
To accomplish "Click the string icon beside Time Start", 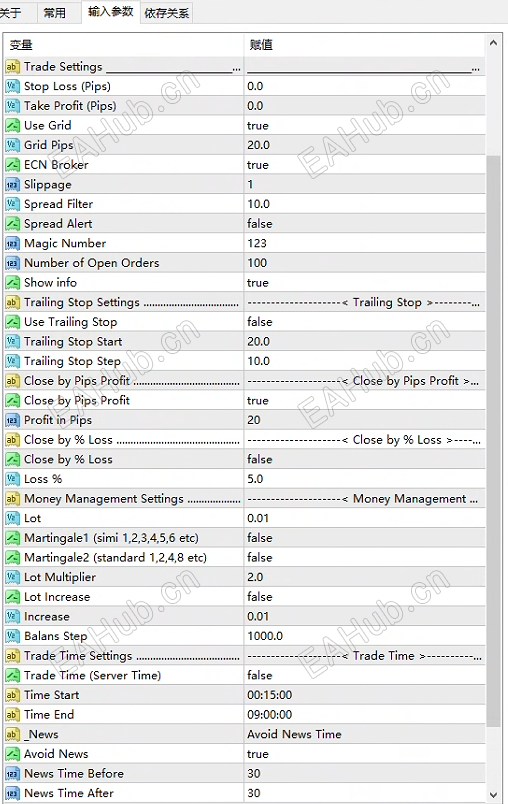I will coord(12,695).
